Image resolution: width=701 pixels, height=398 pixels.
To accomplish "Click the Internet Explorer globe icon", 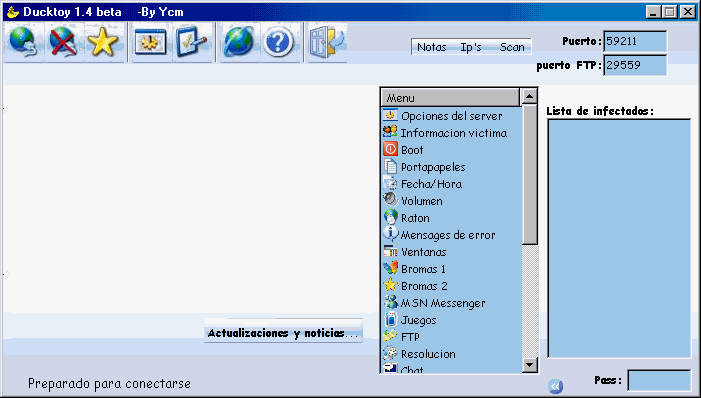I will pos(239,42).
